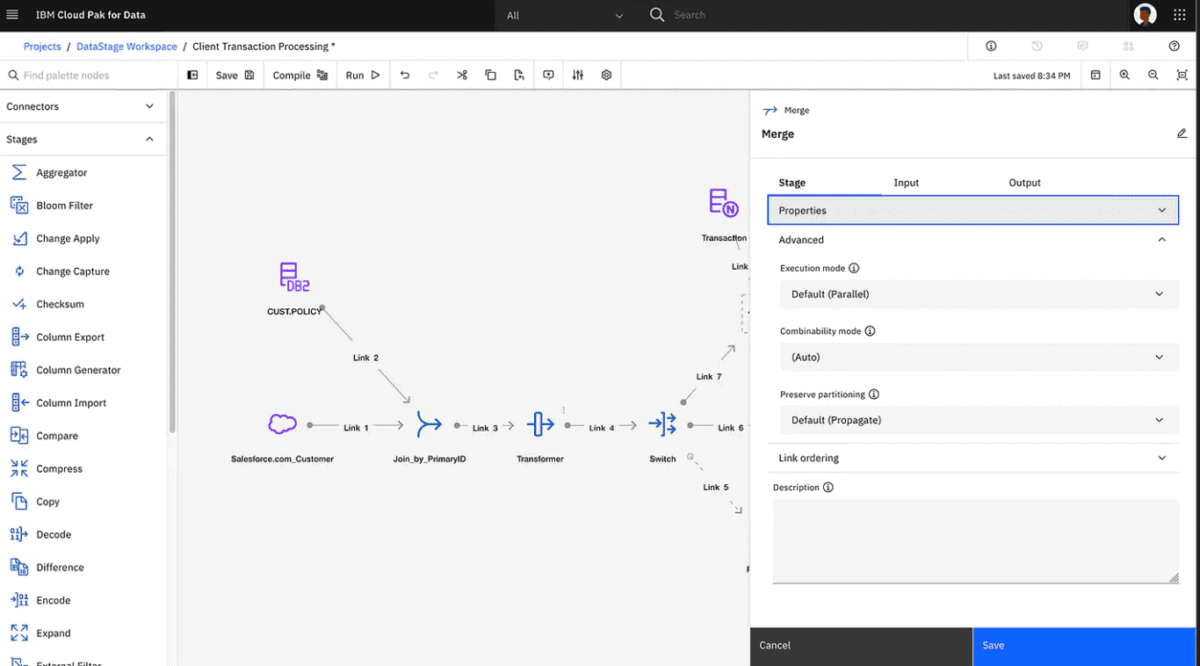This screenshot has width=1200, height=666.
Task: Select the Transformer node on the canvas
Action: [539, 424]
